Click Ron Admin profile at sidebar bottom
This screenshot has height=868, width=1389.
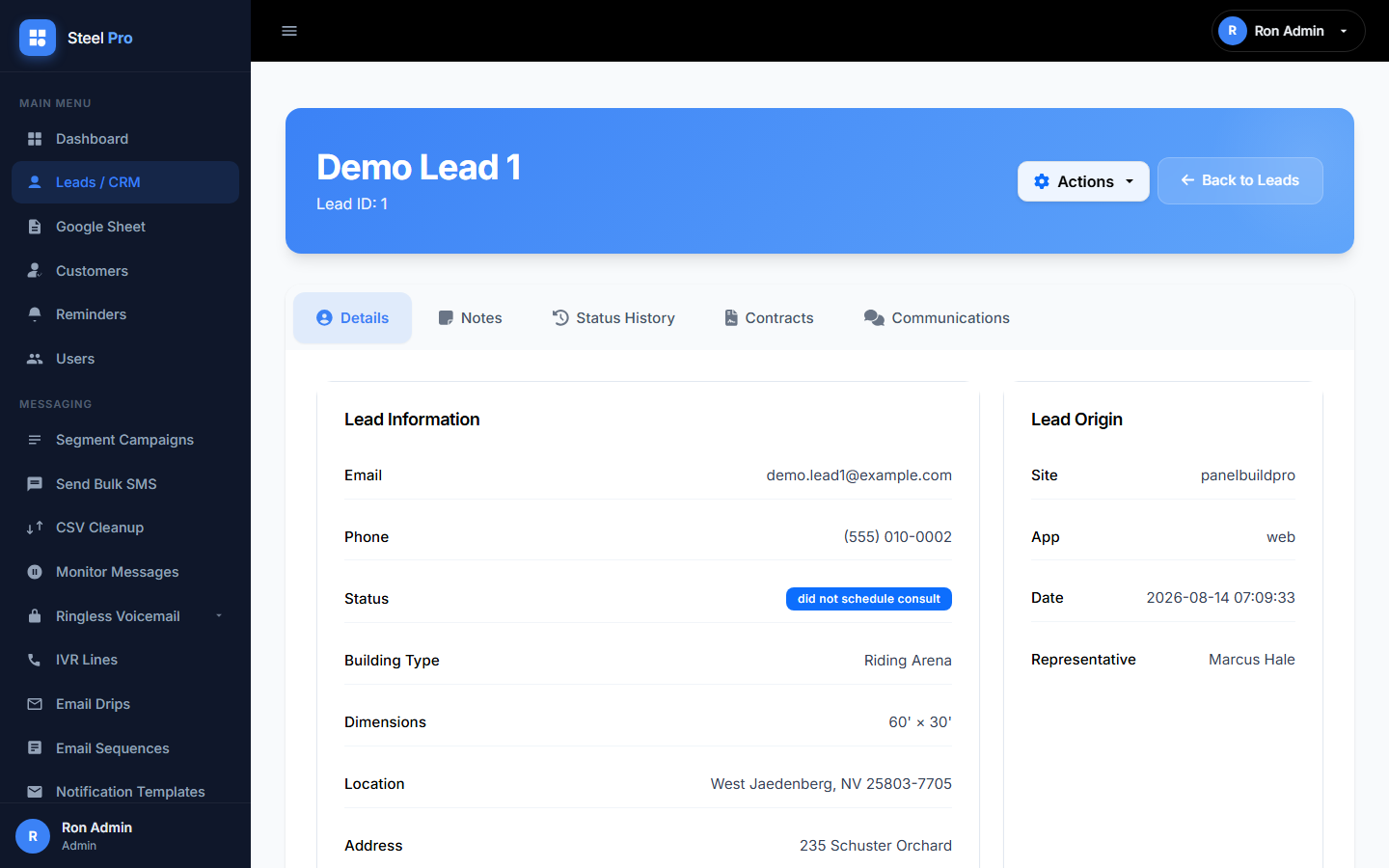click(x=125, y=836)
